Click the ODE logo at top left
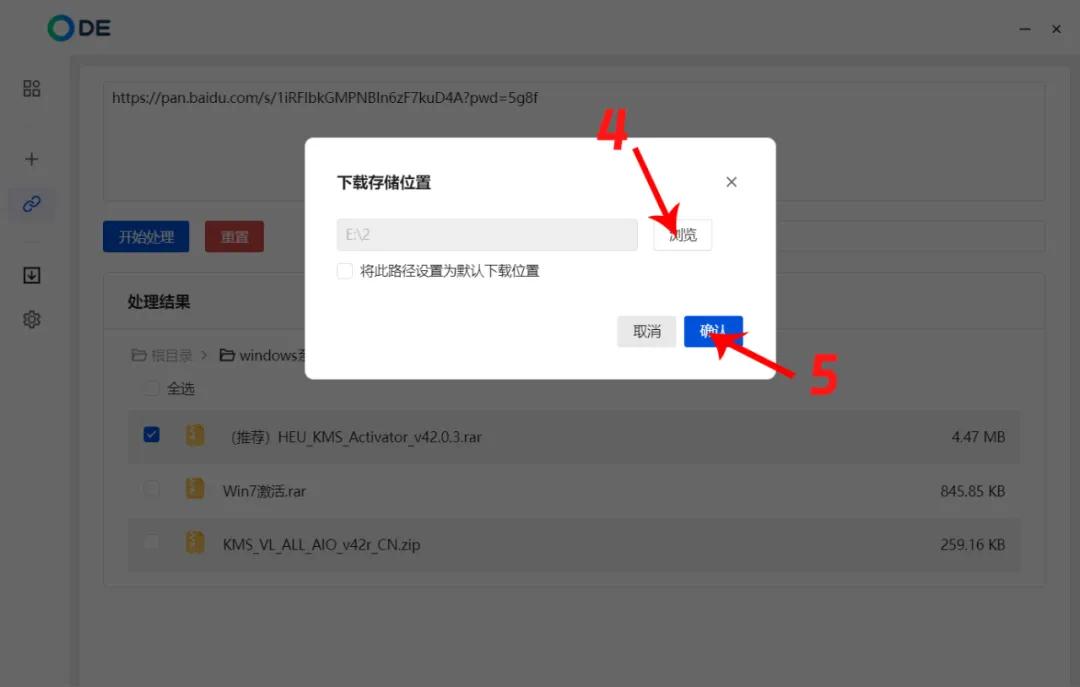The image size is (1080, 687). click(x=79, y=28)
